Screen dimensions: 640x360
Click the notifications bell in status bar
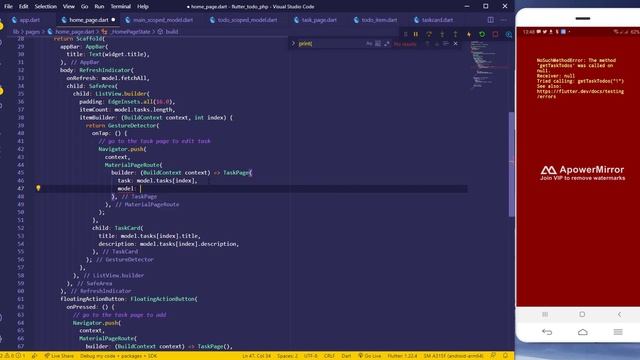click(x=505, y=356)
